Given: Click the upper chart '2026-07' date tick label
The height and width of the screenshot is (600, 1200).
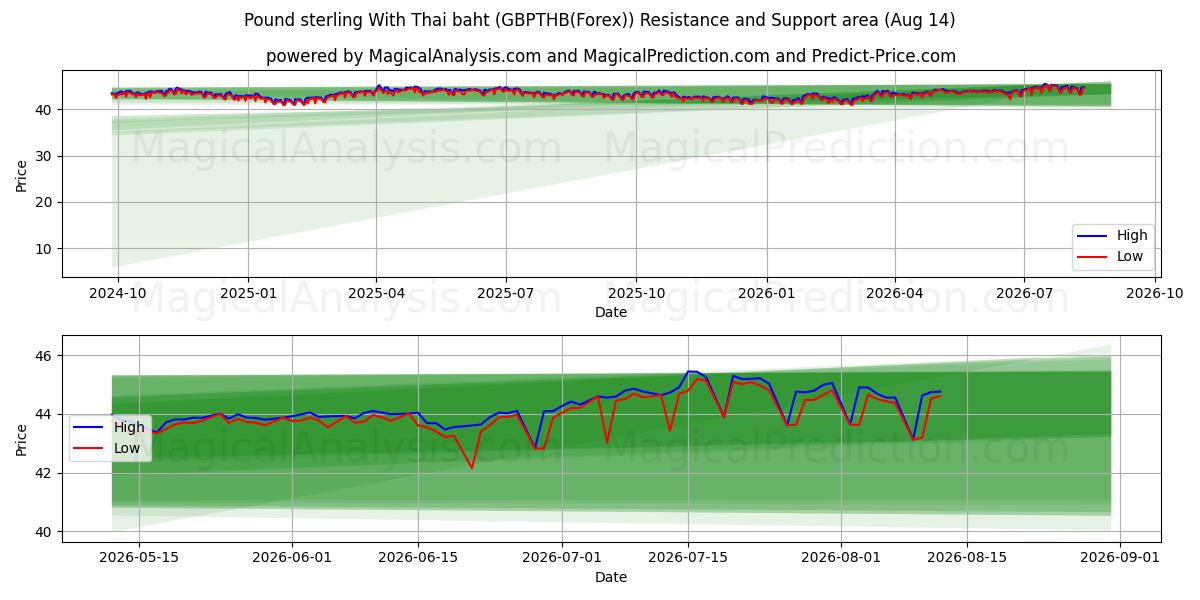Looking at the screenshot, I should [1023, 294].
